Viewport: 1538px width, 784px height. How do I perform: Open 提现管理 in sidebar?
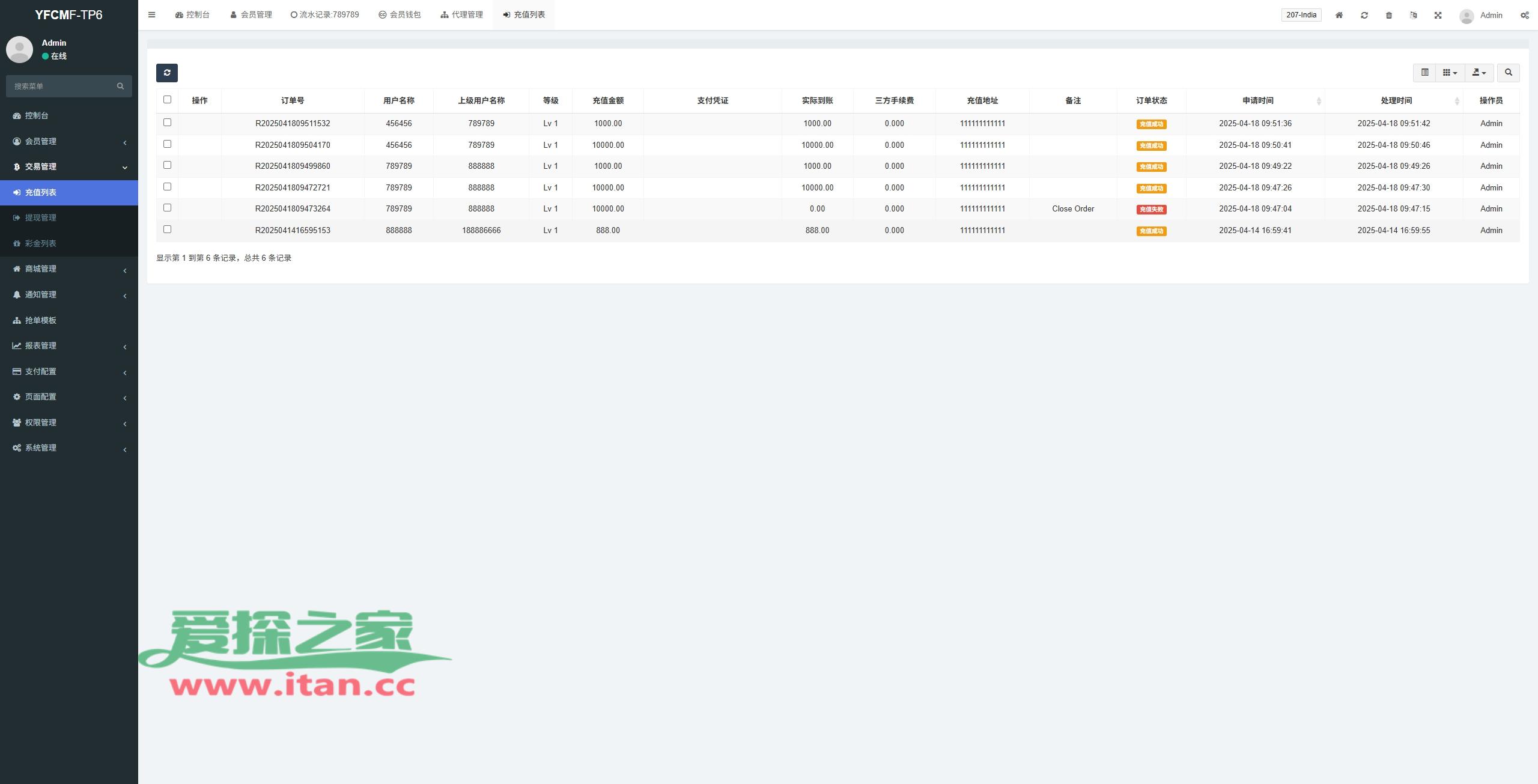(40, 217)
